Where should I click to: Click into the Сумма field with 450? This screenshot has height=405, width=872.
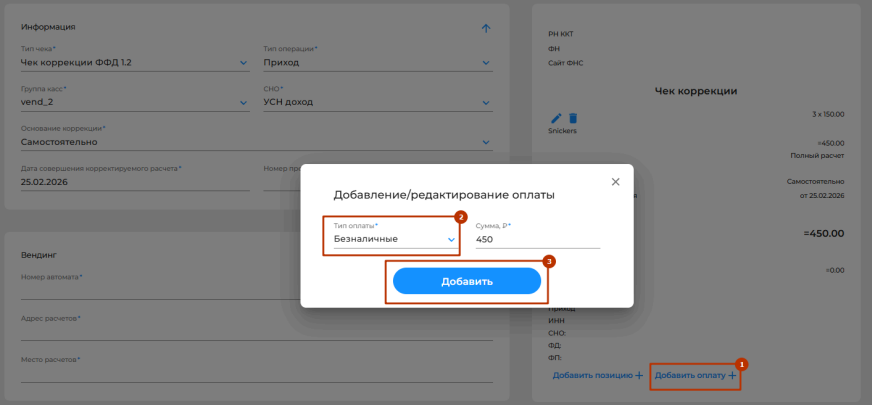(x=536, y=239)
